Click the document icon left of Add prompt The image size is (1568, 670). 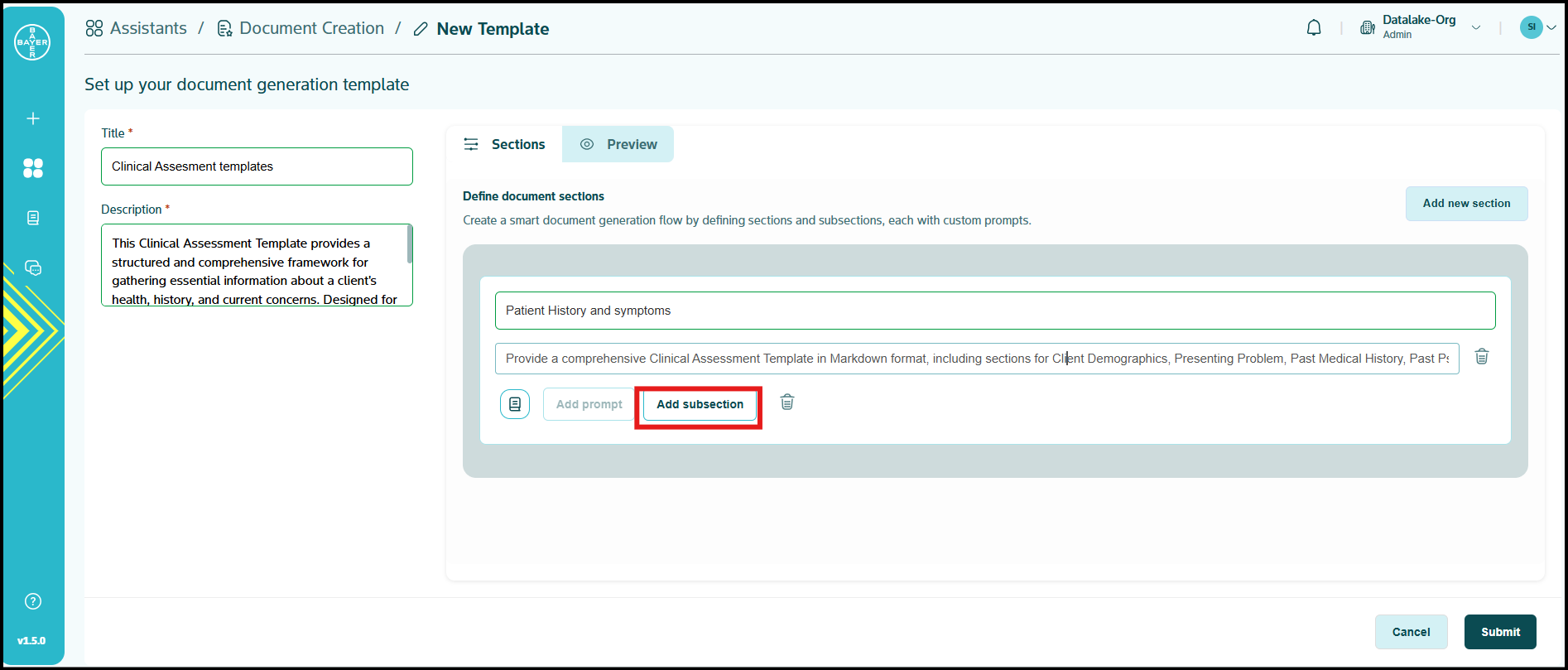[x=515, y=404]
